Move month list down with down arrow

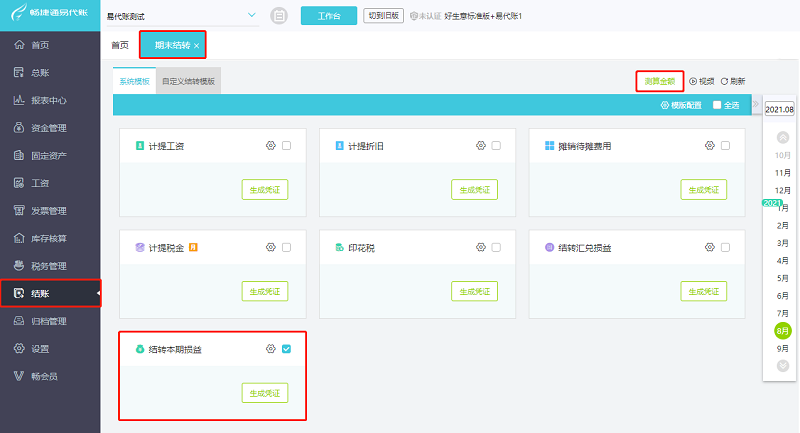tap(783, 366)
